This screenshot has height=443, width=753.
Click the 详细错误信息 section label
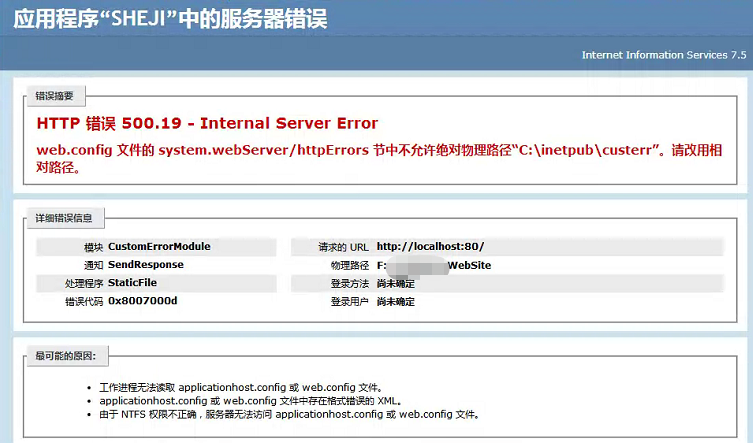pyautogui.click(x=64, y=217)
